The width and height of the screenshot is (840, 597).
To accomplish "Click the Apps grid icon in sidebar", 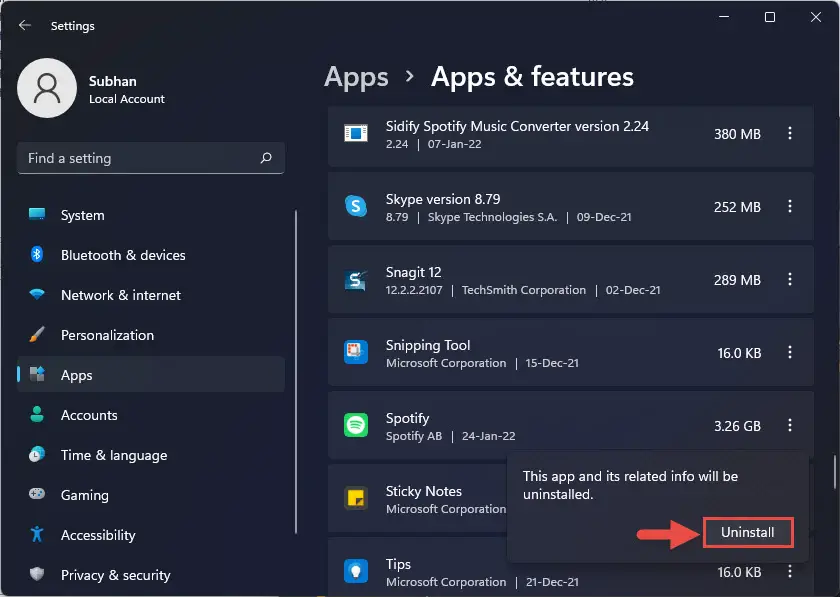I will 37,374.
